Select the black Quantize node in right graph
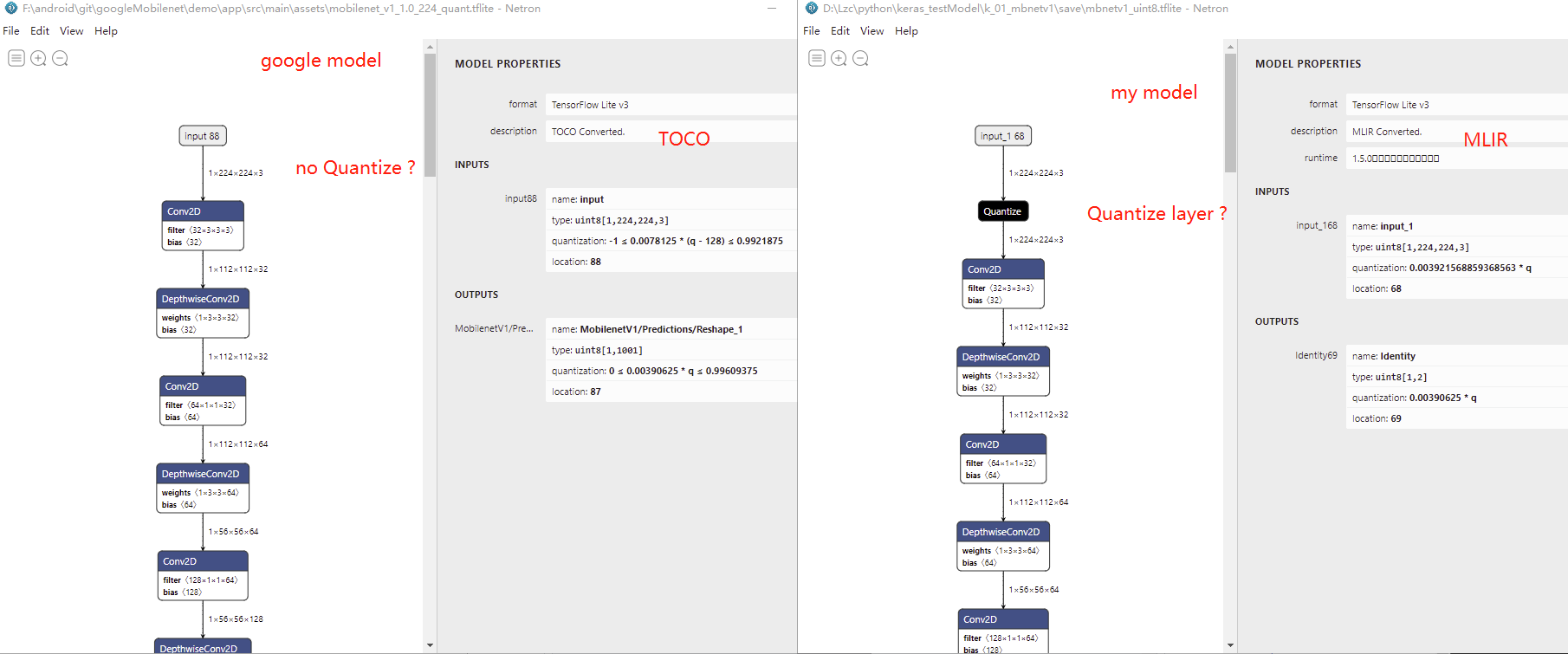 tap(1002, 211)
